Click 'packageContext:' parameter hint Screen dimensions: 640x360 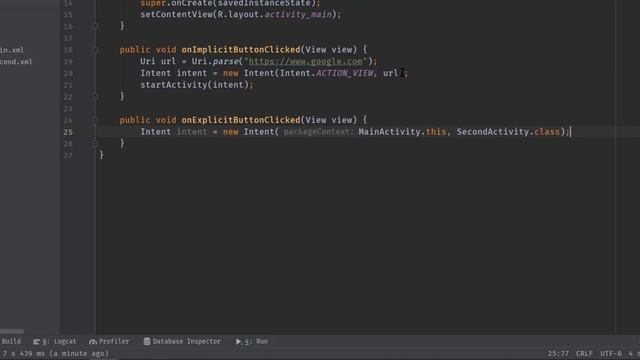point(319,132)
